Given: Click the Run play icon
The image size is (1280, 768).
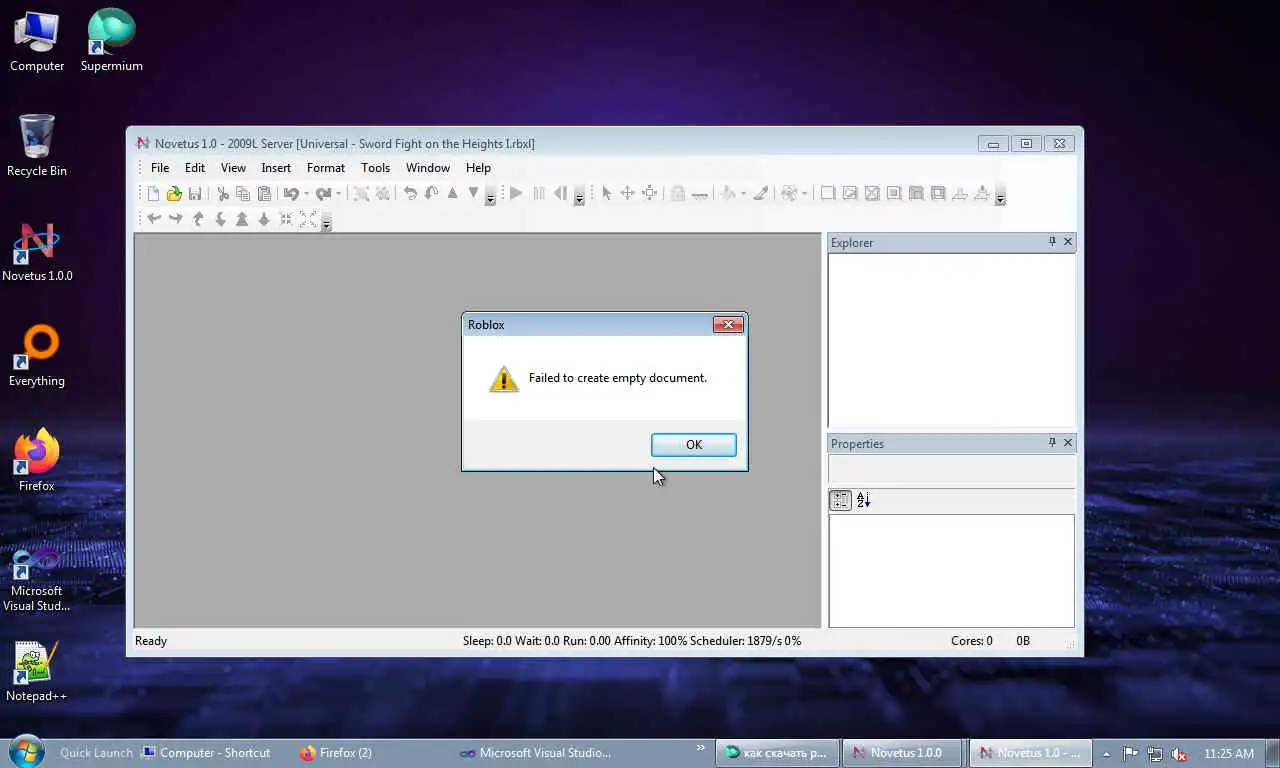Looking at the screenshot, I should pos(516,194).
